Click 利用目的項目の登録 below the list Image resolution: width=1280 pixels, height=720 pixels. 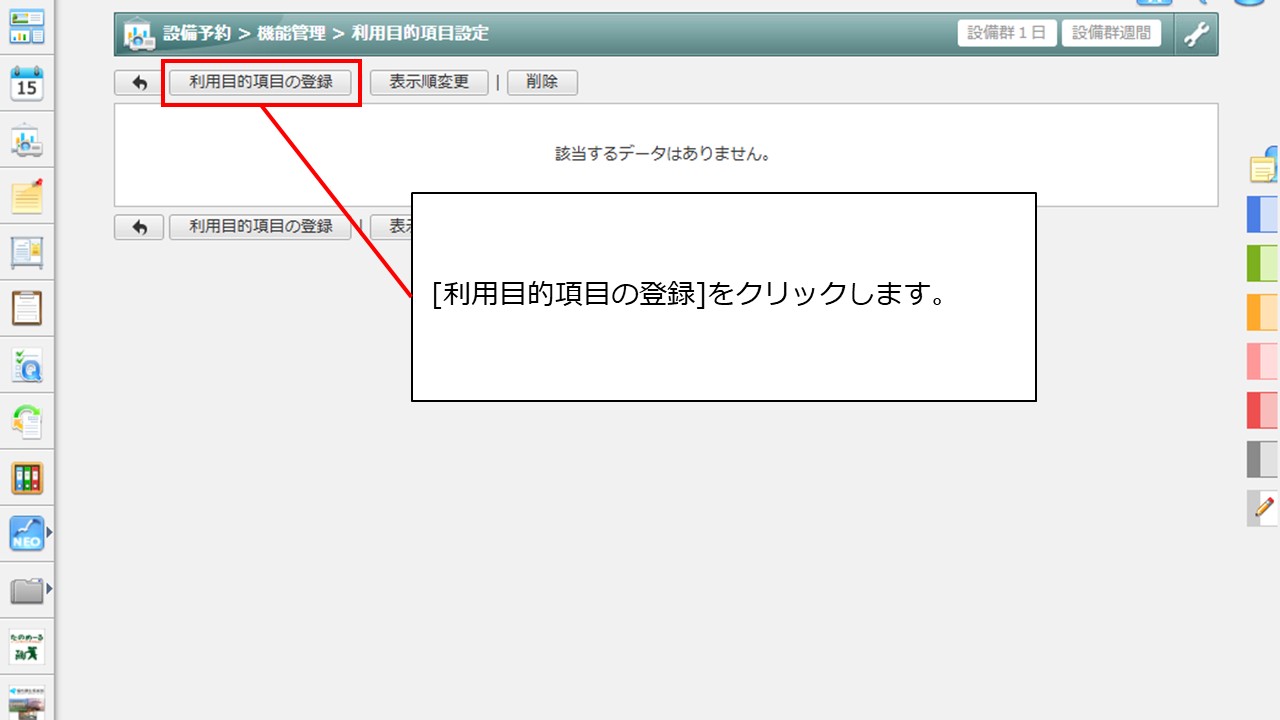coord(261,227)
